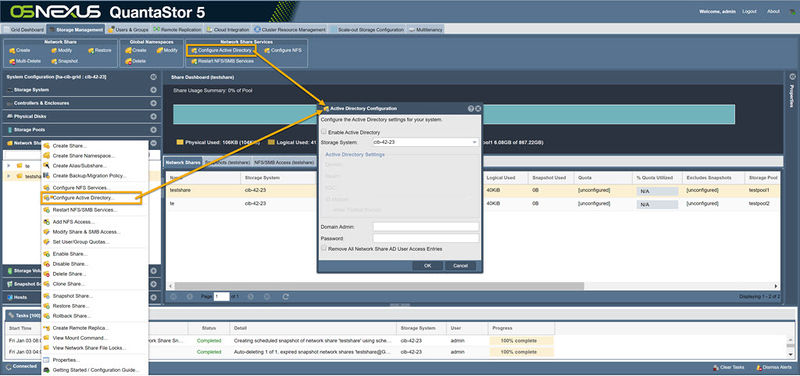Click the Connected status indicator
The image size is (800, 376).
[21, 366]
